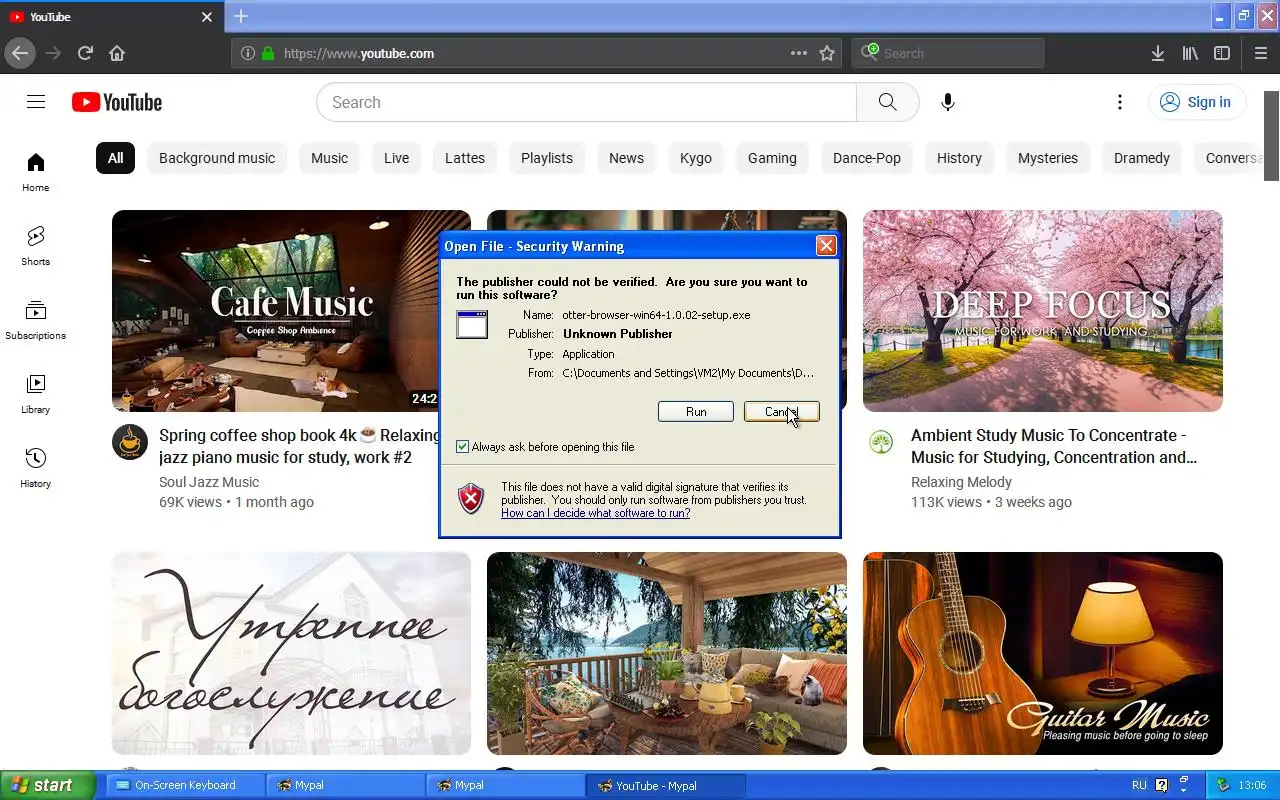
Task: Click the YouTube search input field
Action: (x=587, y=102)
